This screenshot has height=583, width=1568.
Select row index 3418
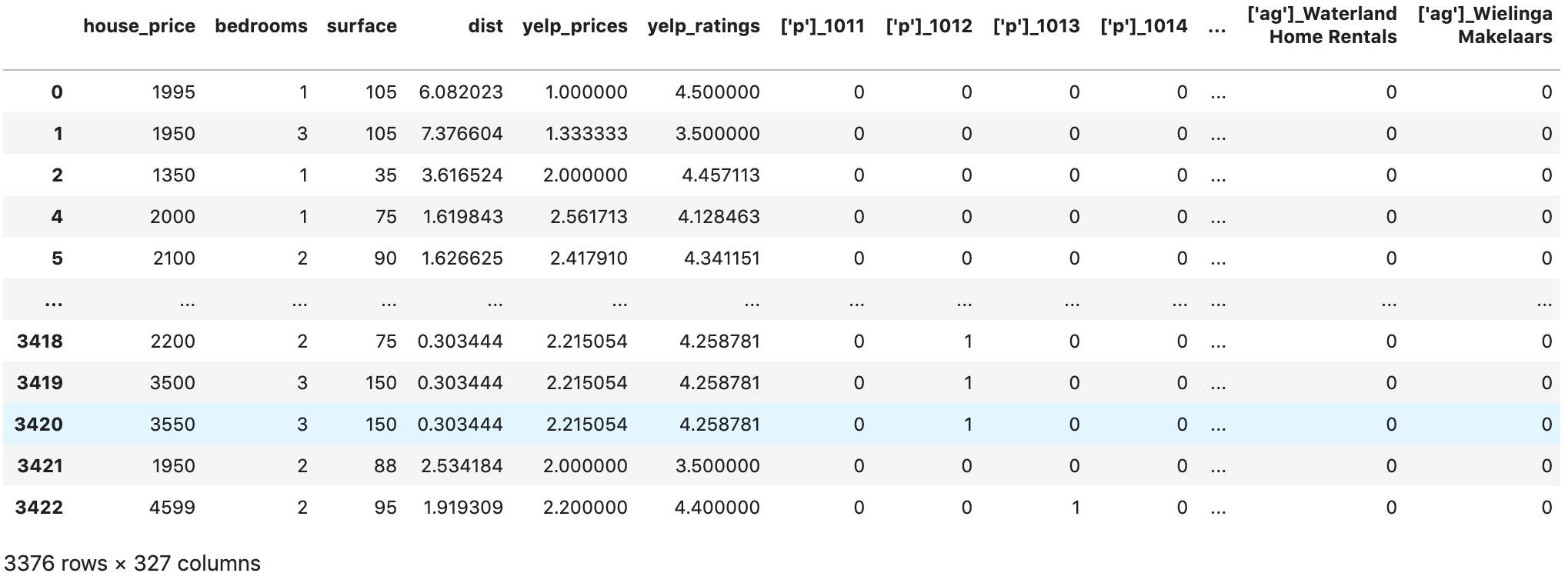pyautogui.click(x=40, y=341)
